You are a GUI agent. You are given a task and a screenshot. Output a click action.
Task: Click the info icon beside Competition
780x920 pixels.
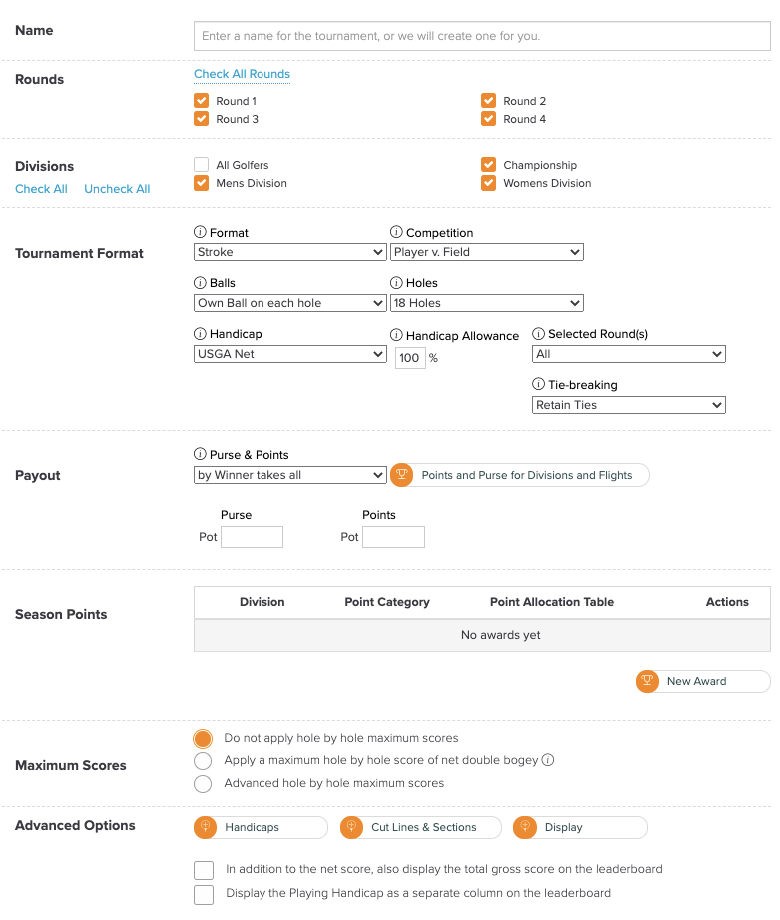tap(398, 232)
